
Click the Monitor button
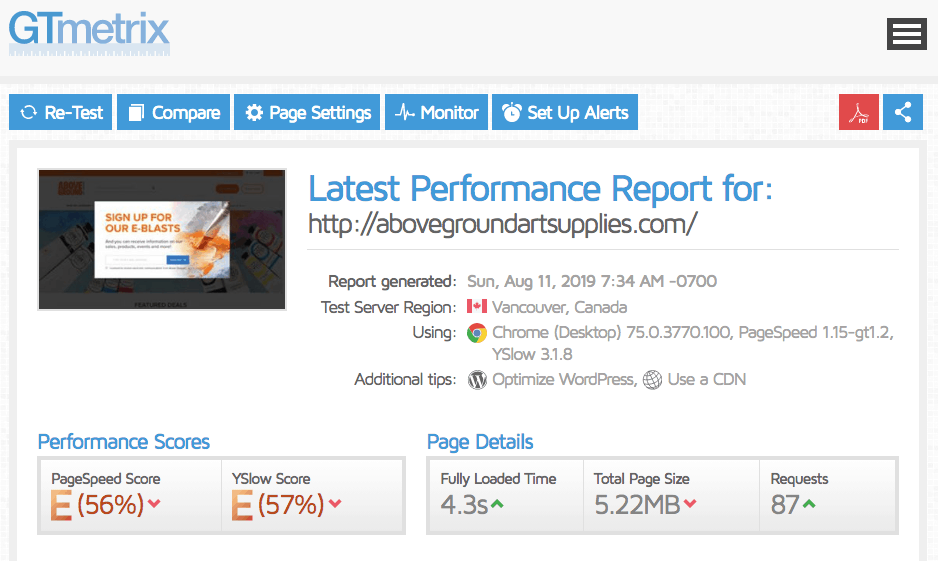(x=436, y=112)
